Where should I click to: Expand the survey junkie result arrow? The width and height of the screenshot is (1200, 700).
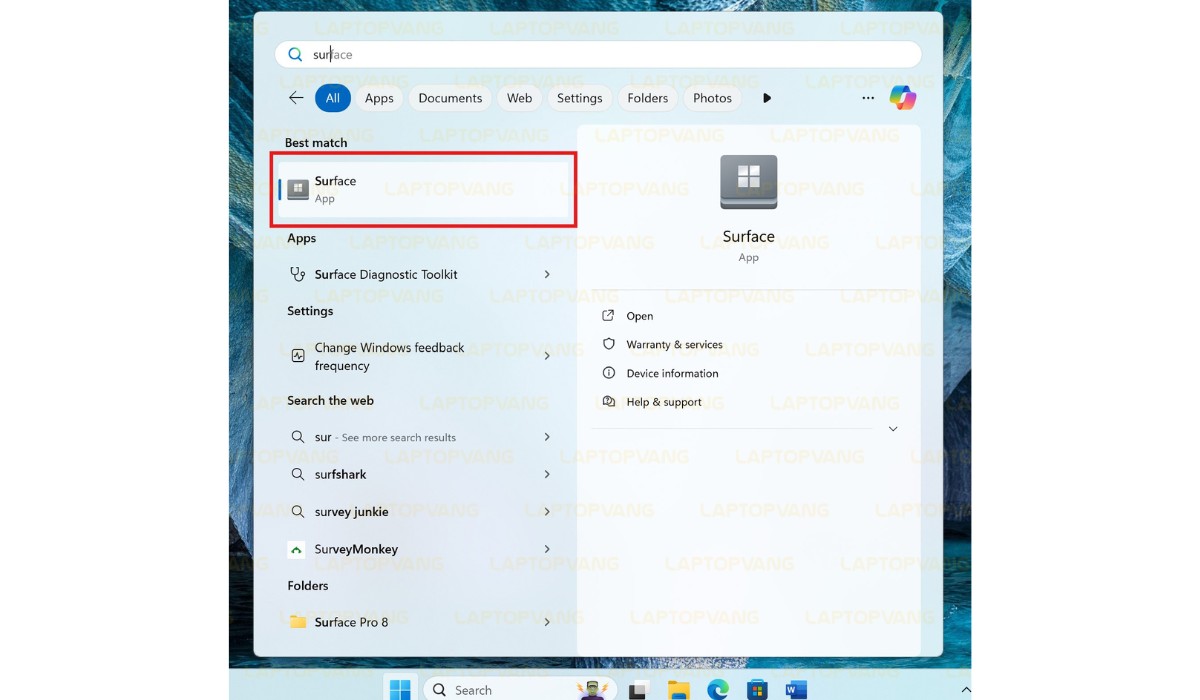coord(547,511)
